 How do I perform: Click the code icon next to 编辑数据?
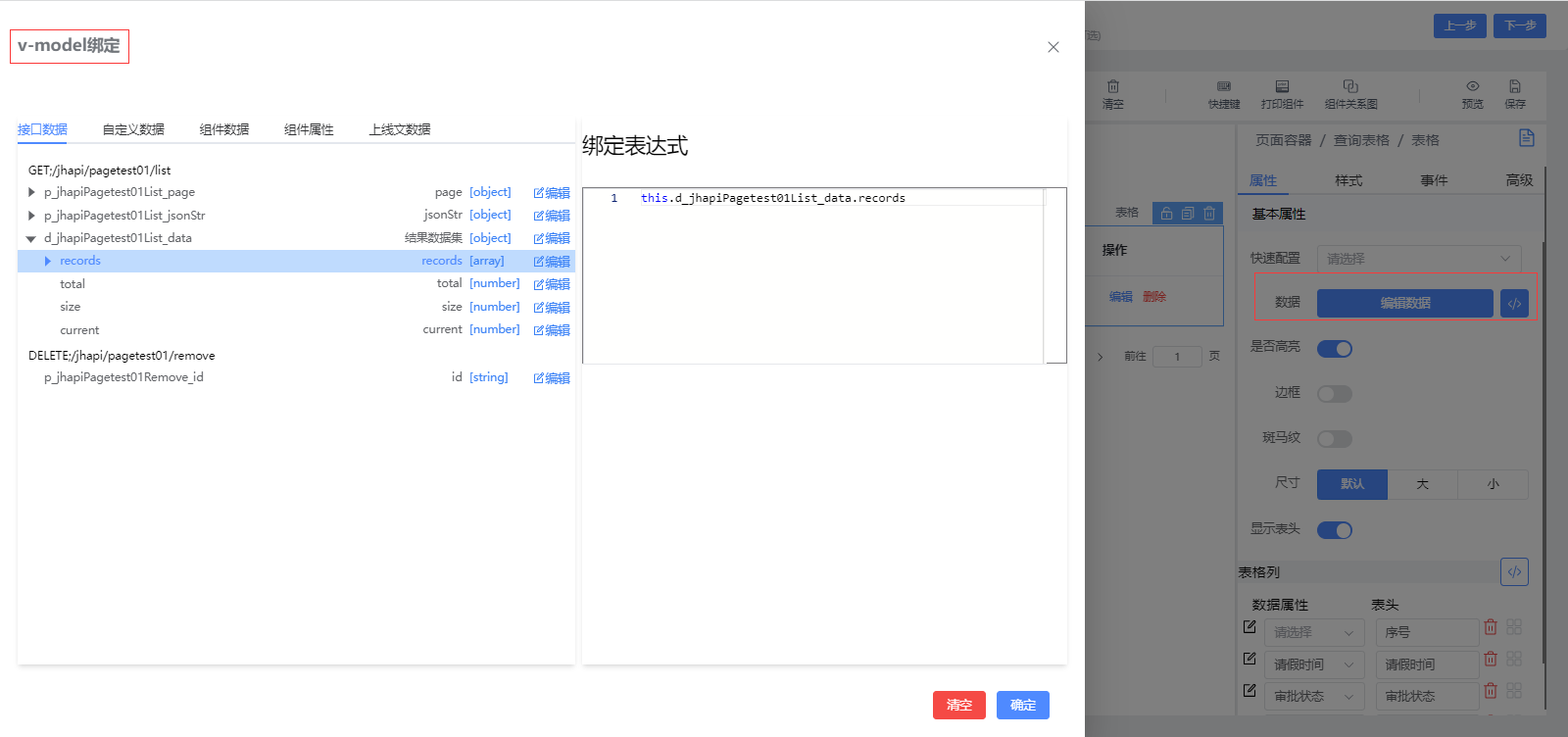(1514, 304)
